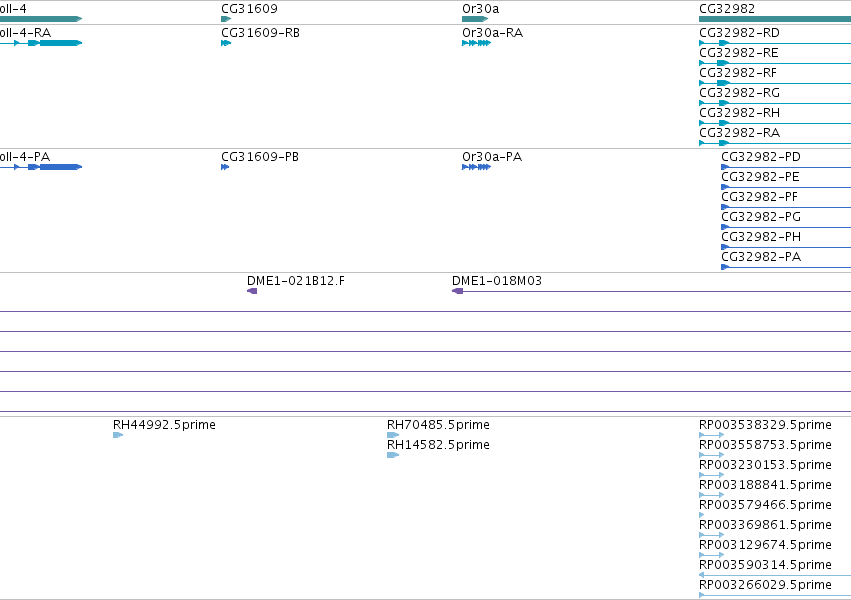The height and width of the screenshot is (600, 851).
Task: Select EST RH70485.5prime label
Action: 439,425
